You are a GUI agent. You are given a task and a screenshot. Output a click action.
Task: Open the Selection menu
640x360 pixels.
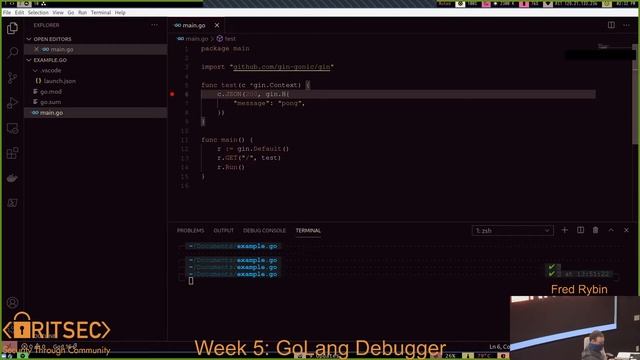[38, 13]
